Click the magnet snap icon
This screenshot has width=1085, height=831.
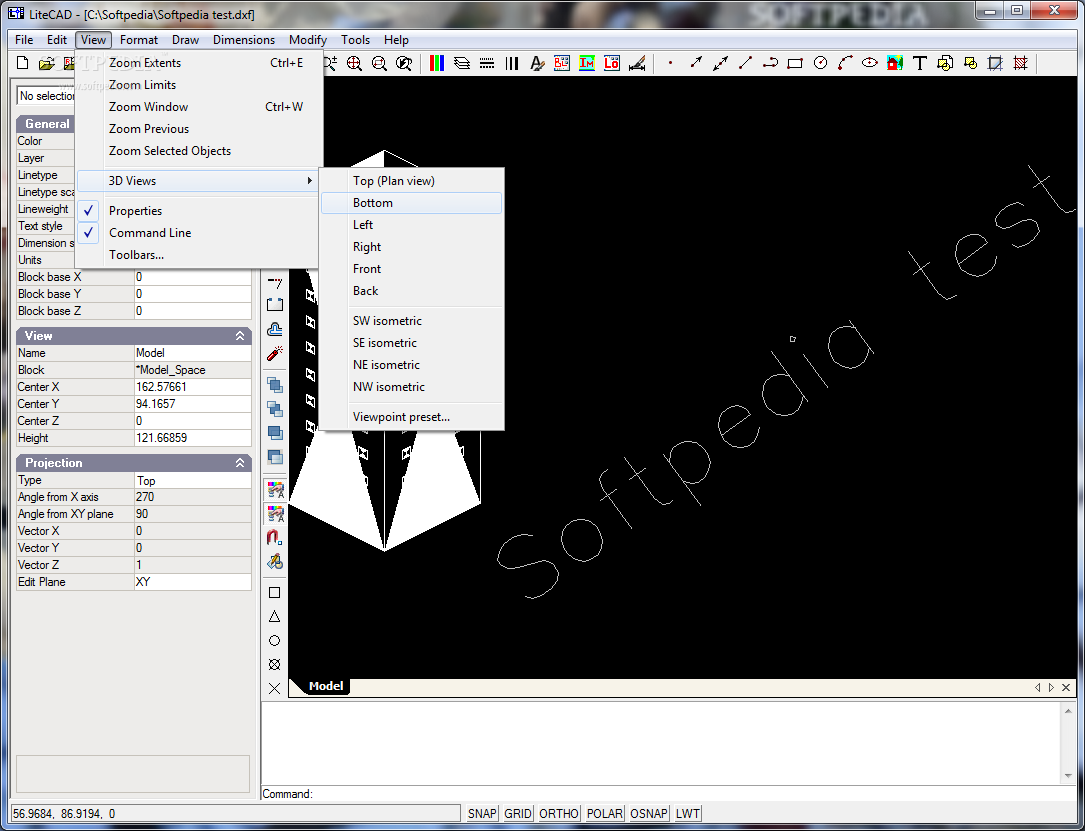pyautogui.click(x=275, y=538)
